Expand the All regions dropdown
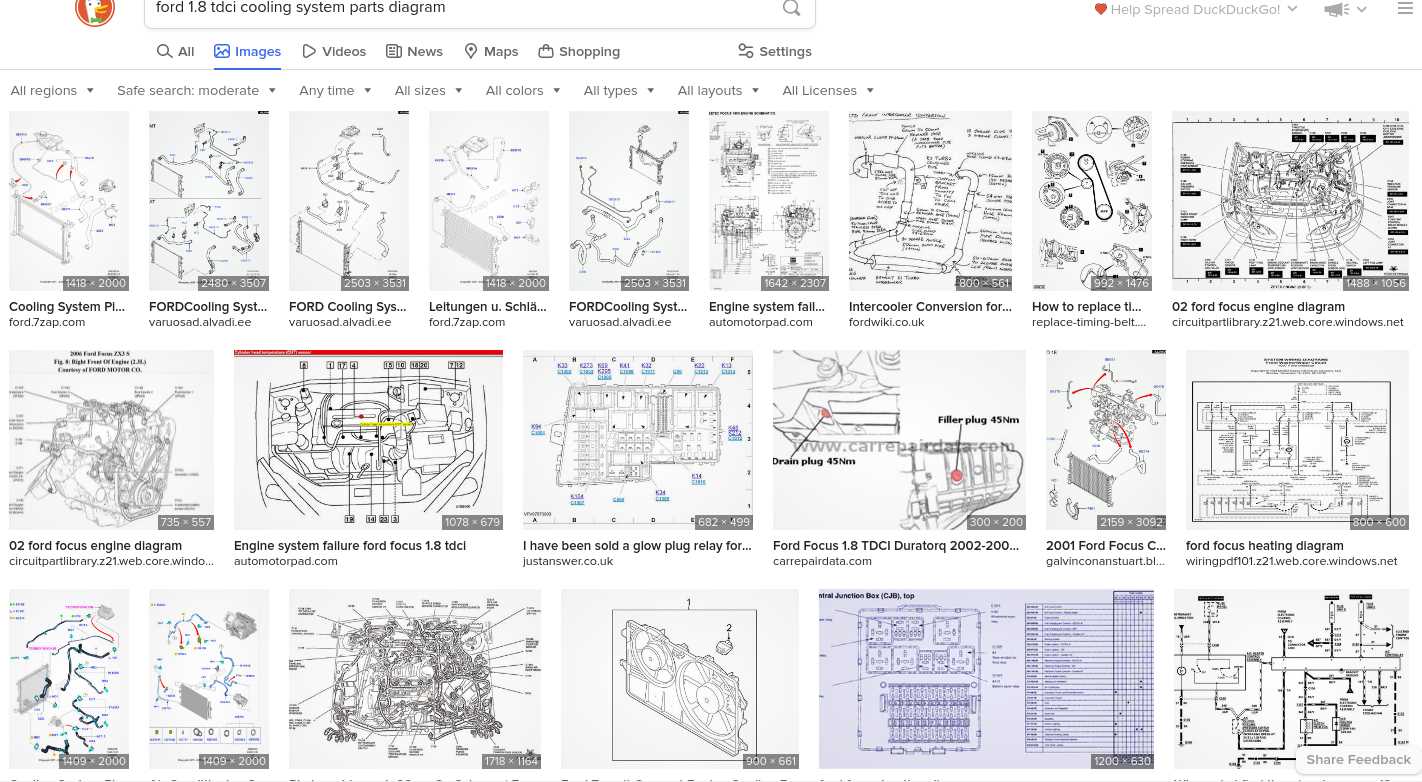The height and width of the screenshot is (782, 1422). [x=52, y=90]
